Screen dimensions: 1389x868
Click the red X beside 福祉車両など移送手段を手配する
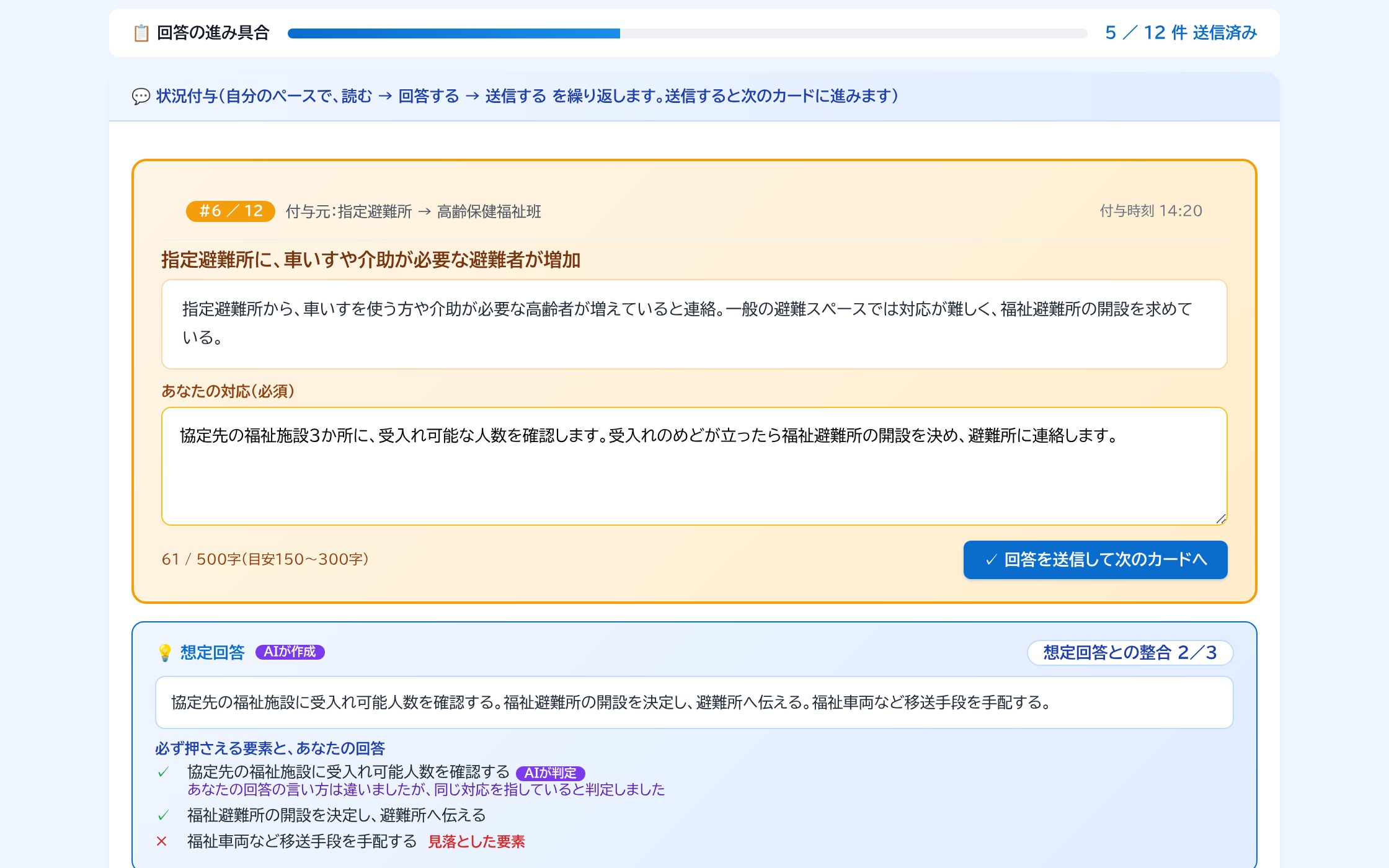[x=162, y=841]
